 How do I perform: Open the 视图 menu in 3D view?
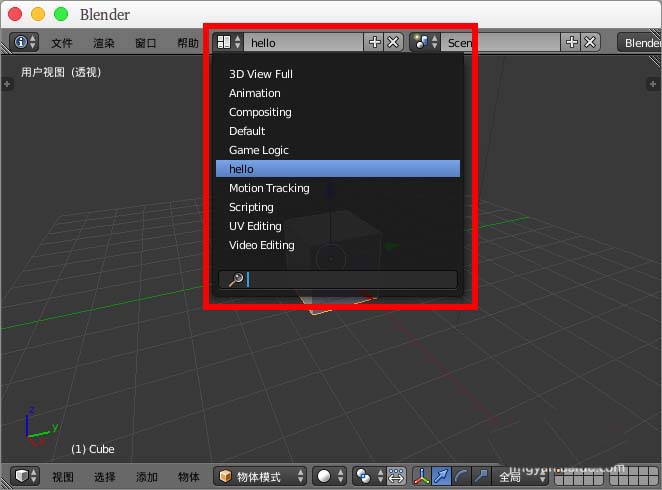tap(63, 477)
